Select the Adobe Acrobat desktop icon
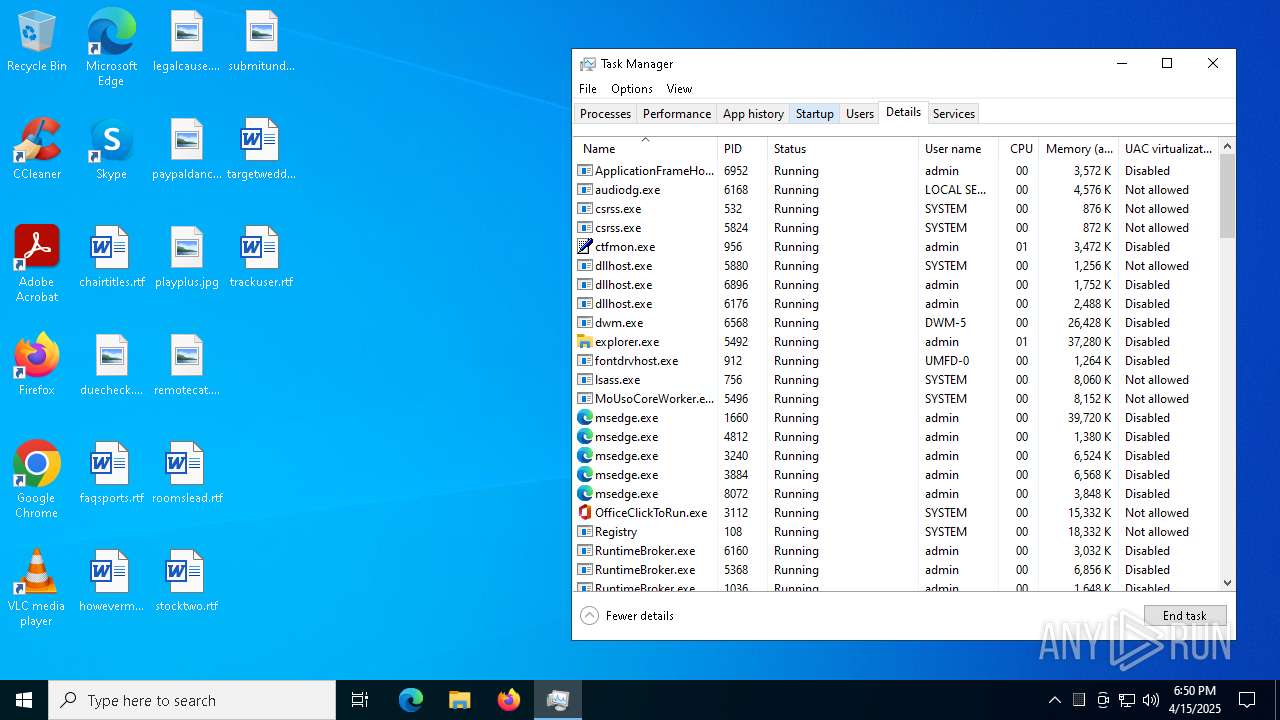The image size is (1280, 720). click(x=37, y=264)
